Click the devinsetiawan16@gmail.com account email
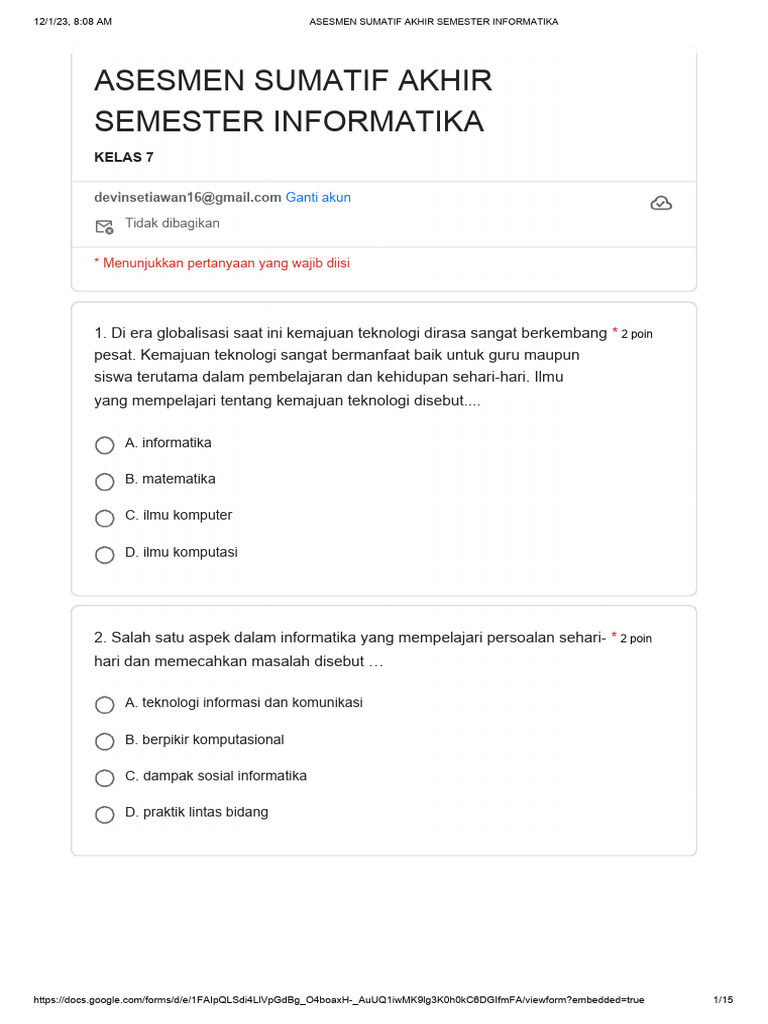The height and width of the screenshot is (1024, 768). [x=188, y=197]
